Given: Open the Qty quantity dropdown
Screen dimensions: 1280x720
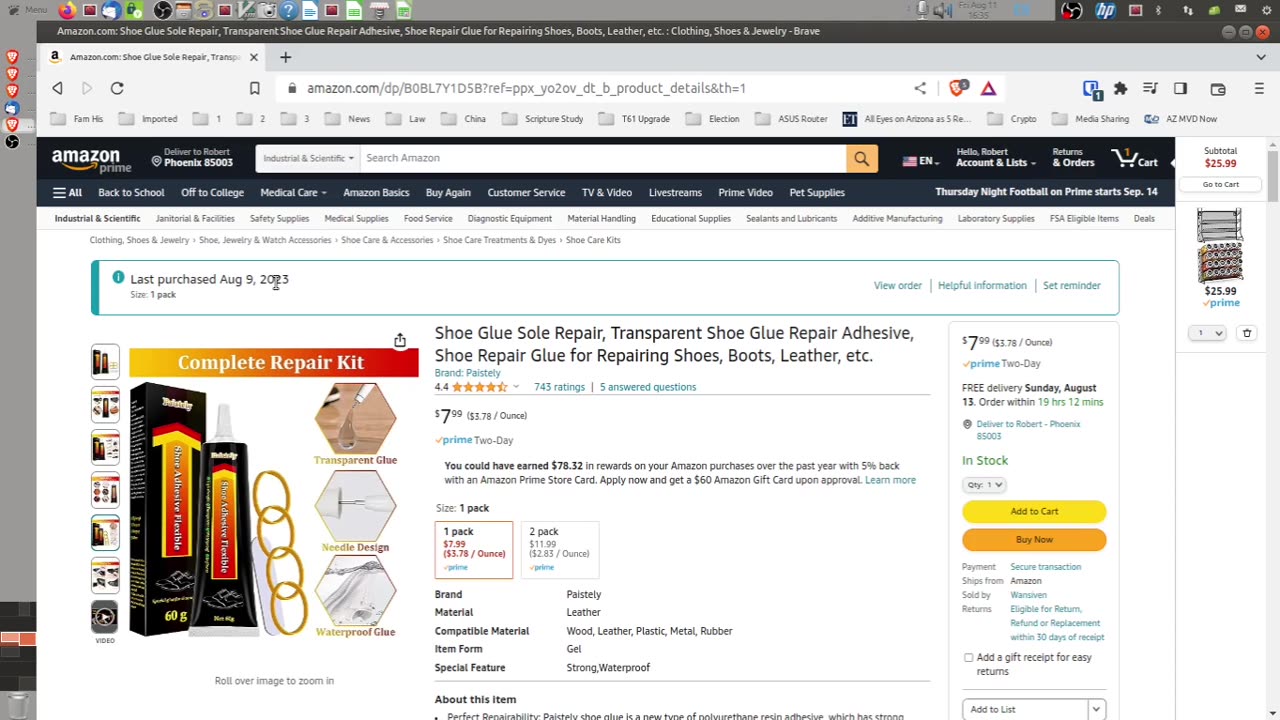Looking at the screenshot, I should (985, 485).
